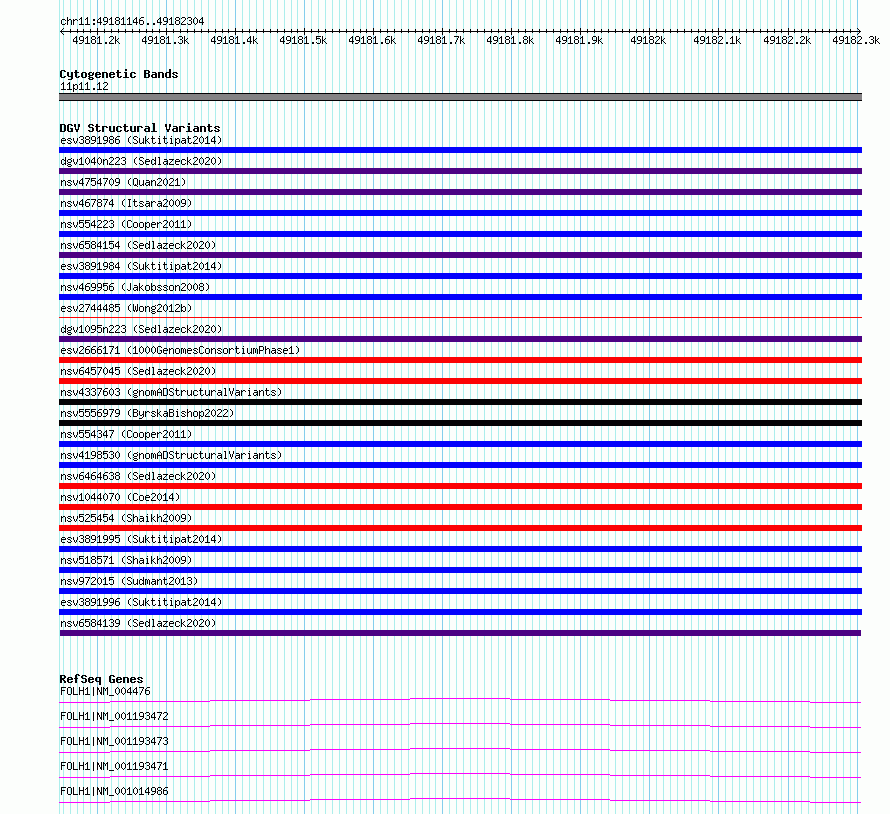Select nsv469956 (Jakobsson2008) label

click(x=135, y=287)
